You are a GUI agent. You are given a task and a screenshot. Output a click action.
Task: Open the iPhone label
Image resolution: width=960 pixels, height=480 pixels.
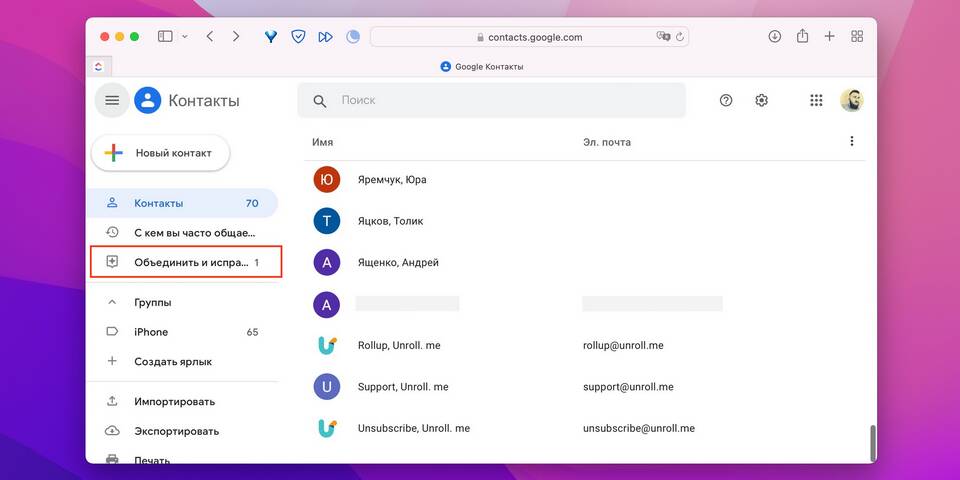click(182, 332)
